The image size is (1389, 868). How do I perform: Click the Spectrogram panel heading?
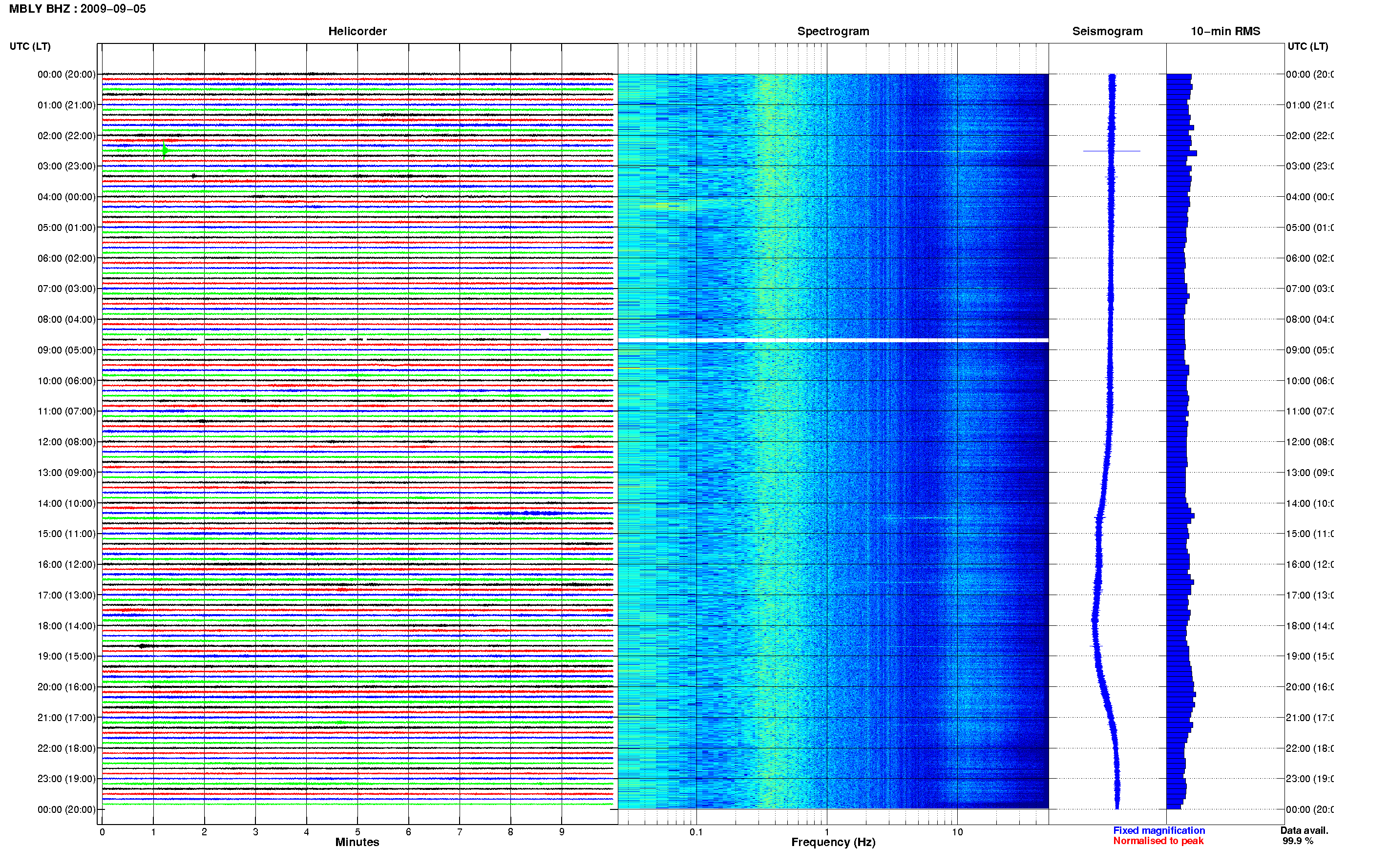[x=833, y=31]
